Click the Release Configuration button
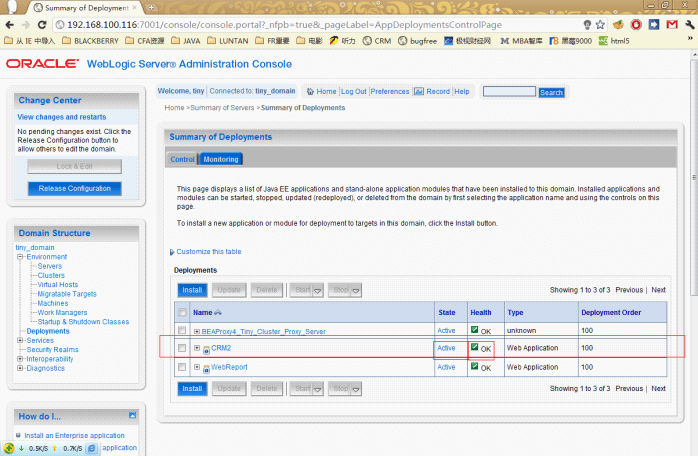Viewport: 698px width, 456px height. 74,188
